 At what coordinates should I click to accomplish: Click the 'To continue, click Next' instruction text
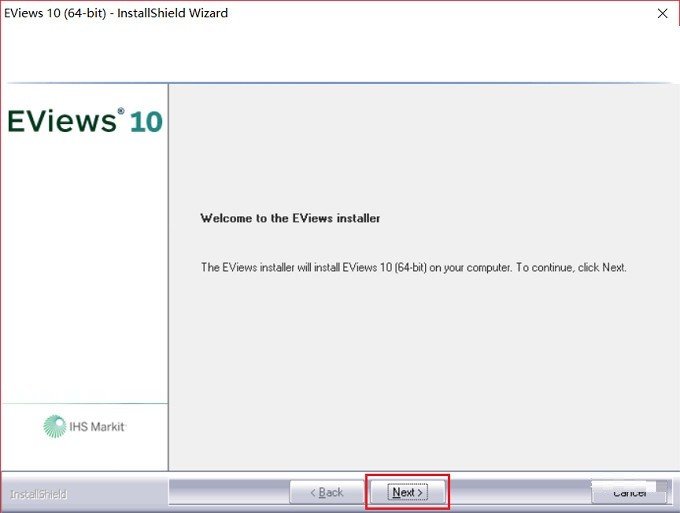tap(571, 267)
